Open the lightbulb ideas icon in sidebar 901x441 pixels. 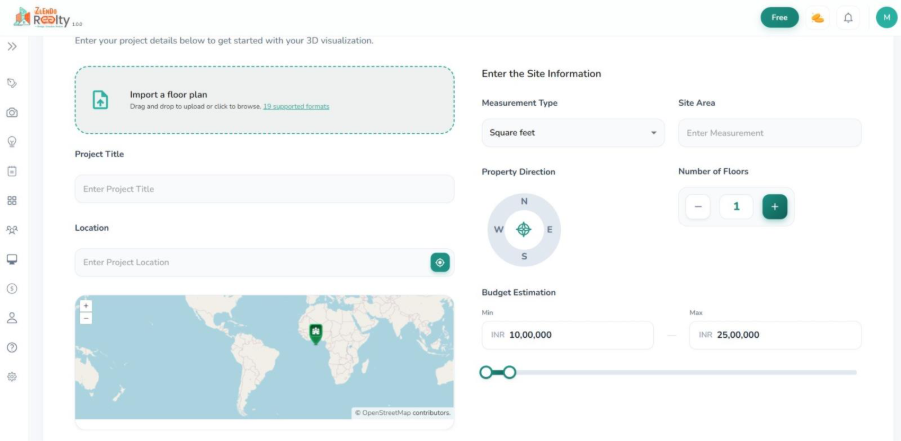pyautogui.click(x=12, y=141)
